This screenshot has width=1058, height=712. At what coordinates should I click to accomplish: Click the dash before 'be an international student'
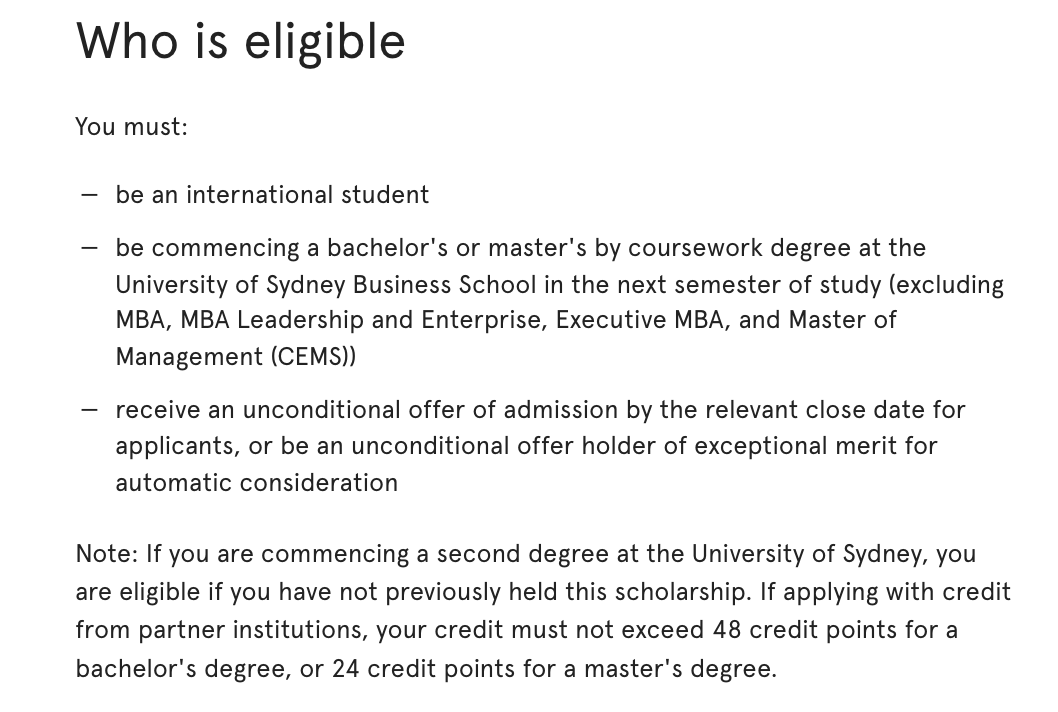pyautogui.click(x=89, y=196)
